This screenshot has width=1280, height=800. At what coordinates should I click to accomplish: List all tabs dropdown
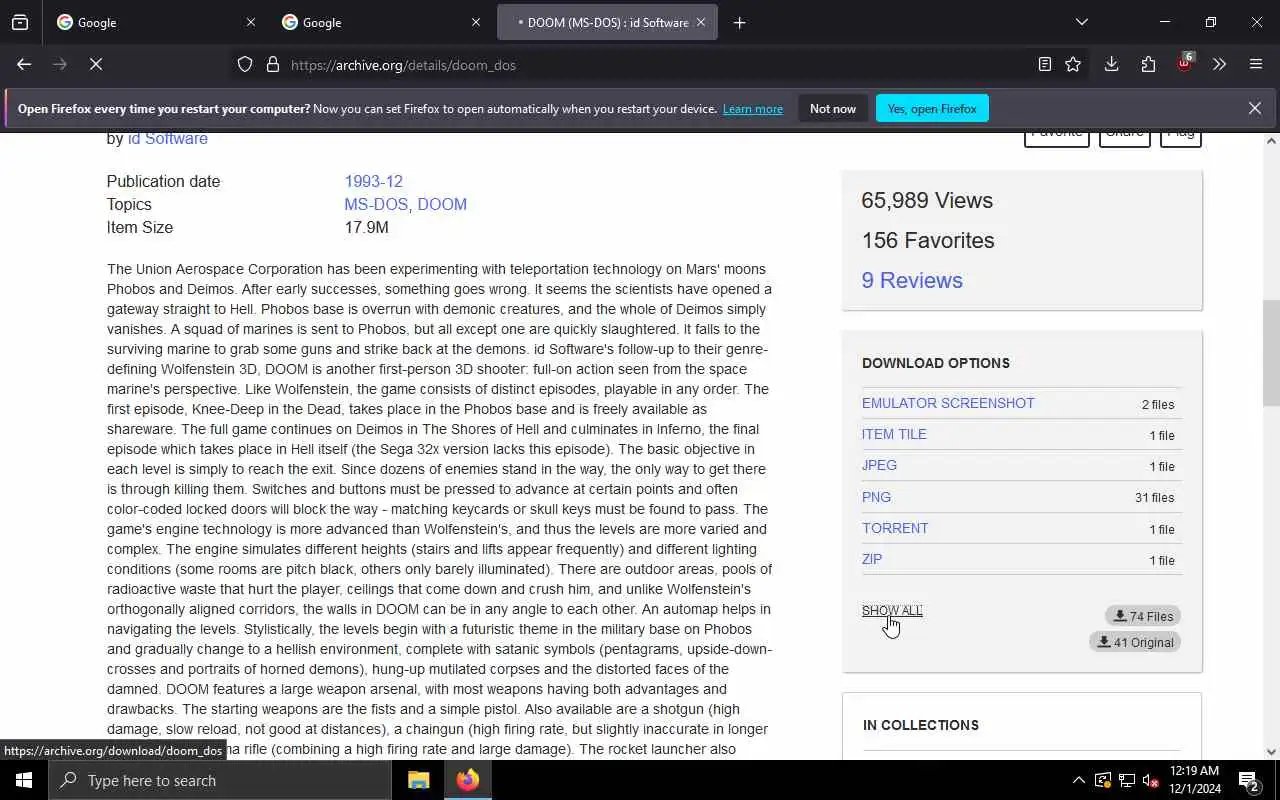pos(1081,22)
